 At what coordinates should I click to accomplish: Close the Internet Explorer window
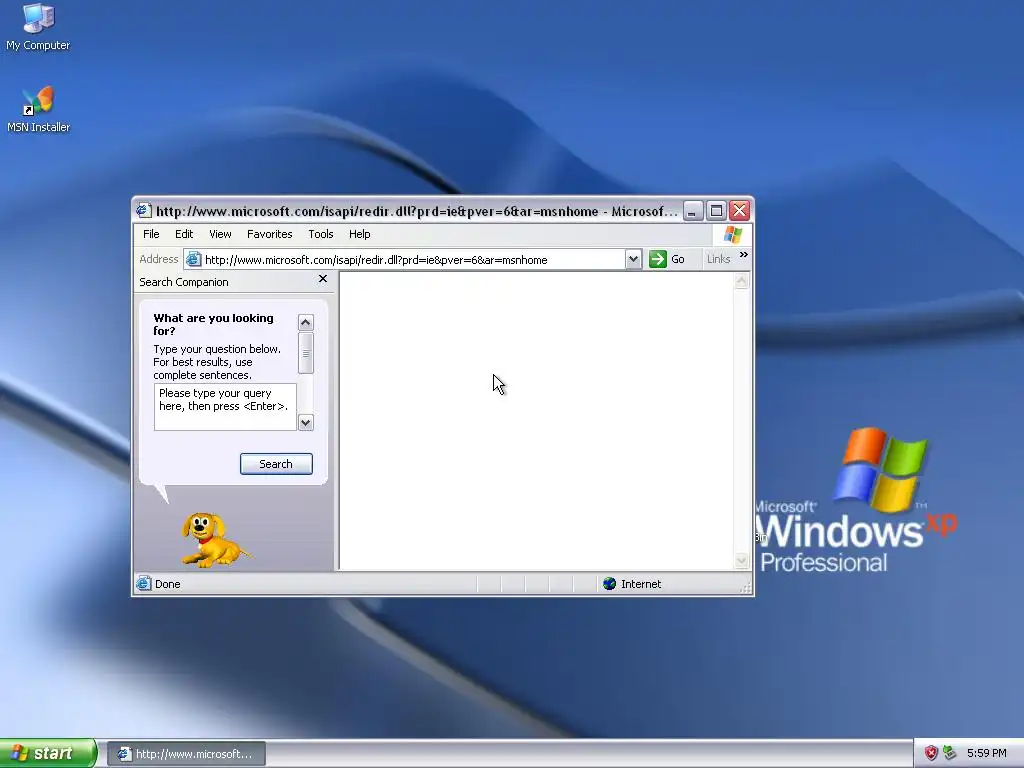(x=740, y=211)
